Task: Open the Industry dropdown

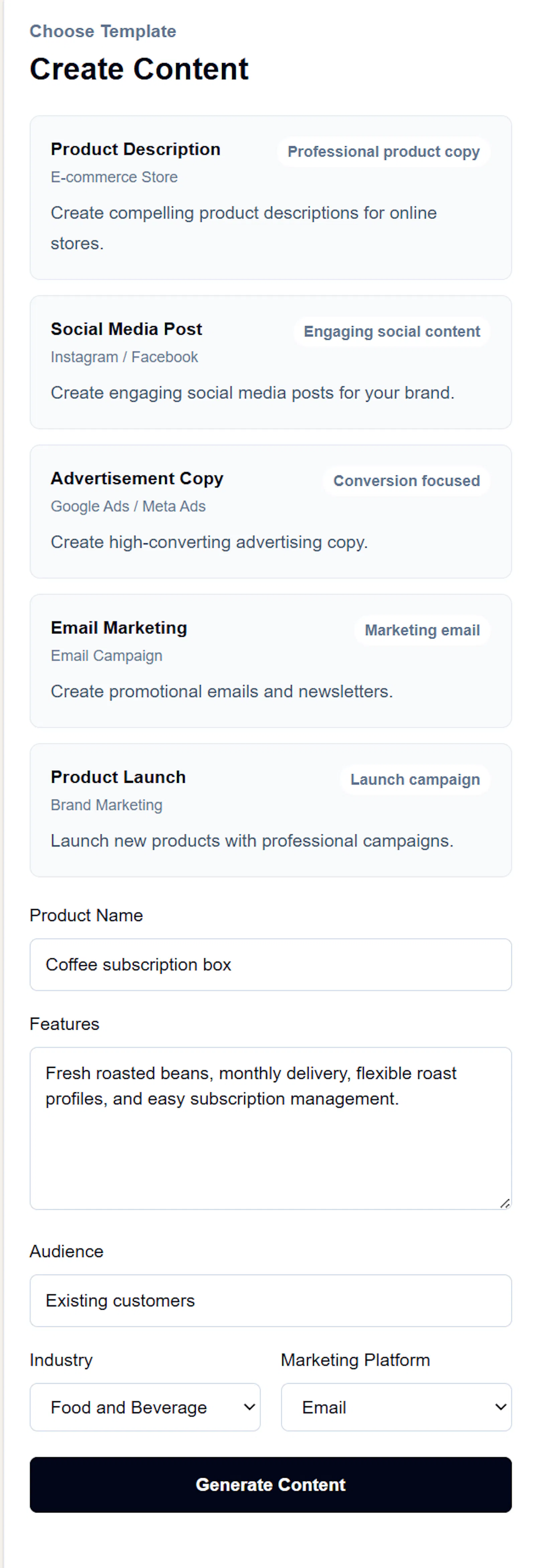Action: click(x=145, y=1407)
